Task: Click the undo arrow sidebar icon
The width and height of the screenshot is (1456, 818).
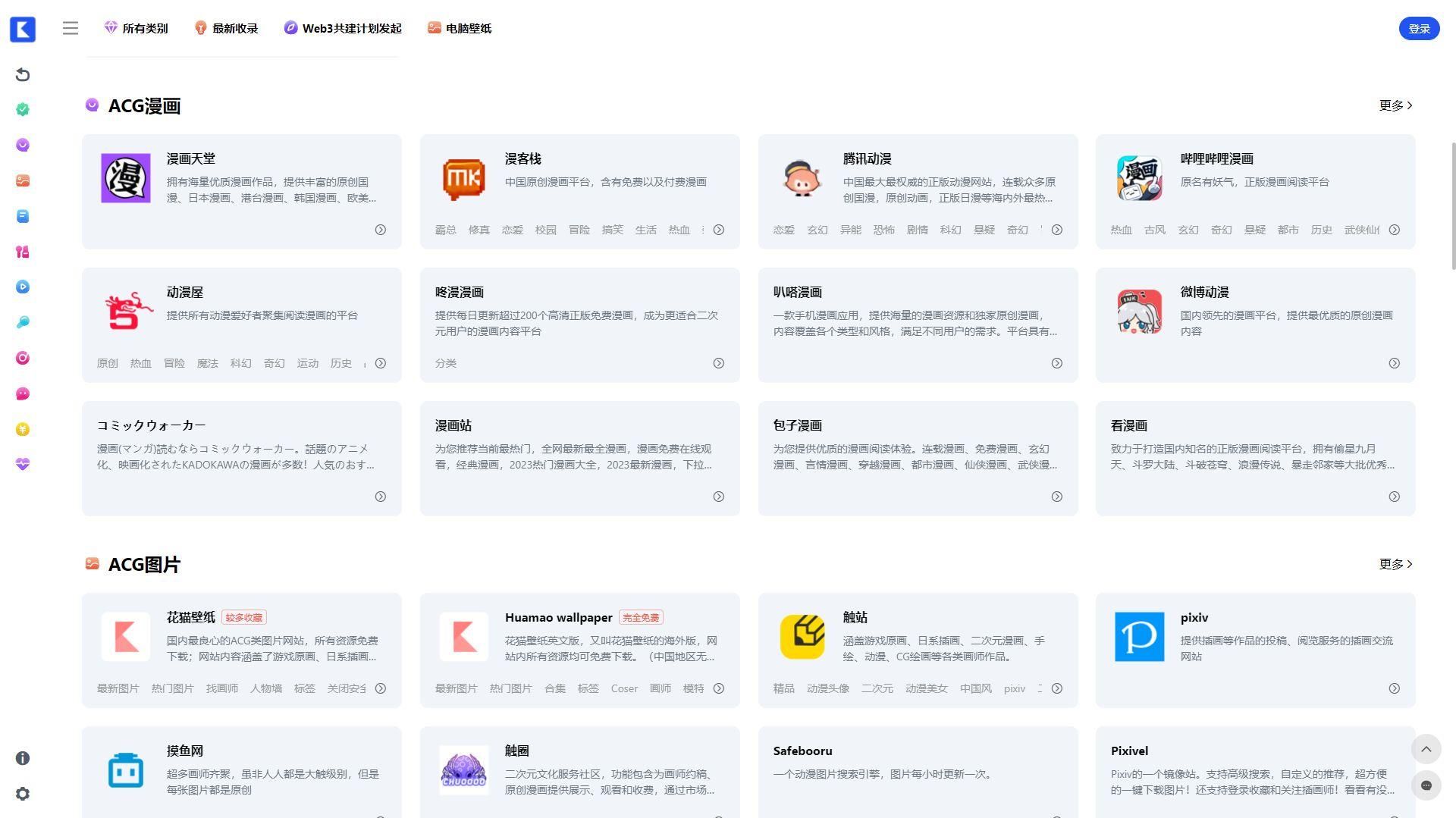Action: [x=23, y=74]
